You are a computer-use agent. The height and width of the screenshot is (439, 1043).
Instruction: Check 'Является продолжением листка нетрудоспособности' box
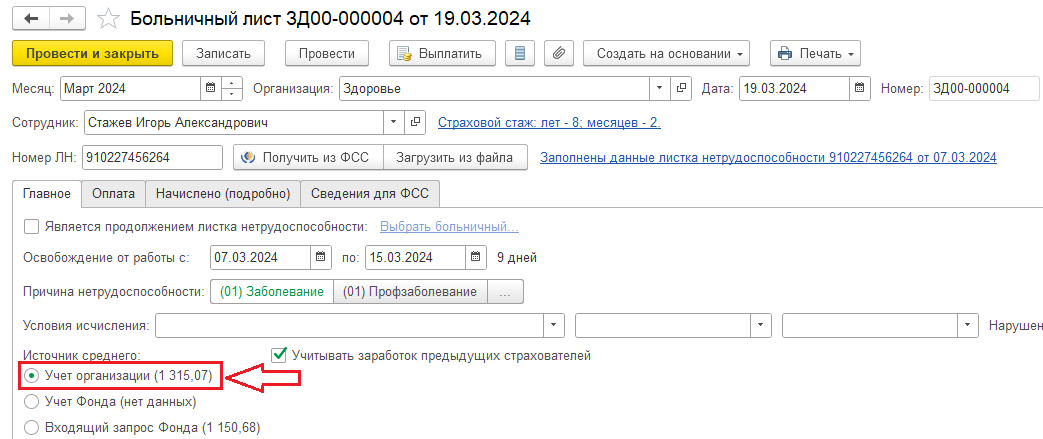[x=31, y=227]
